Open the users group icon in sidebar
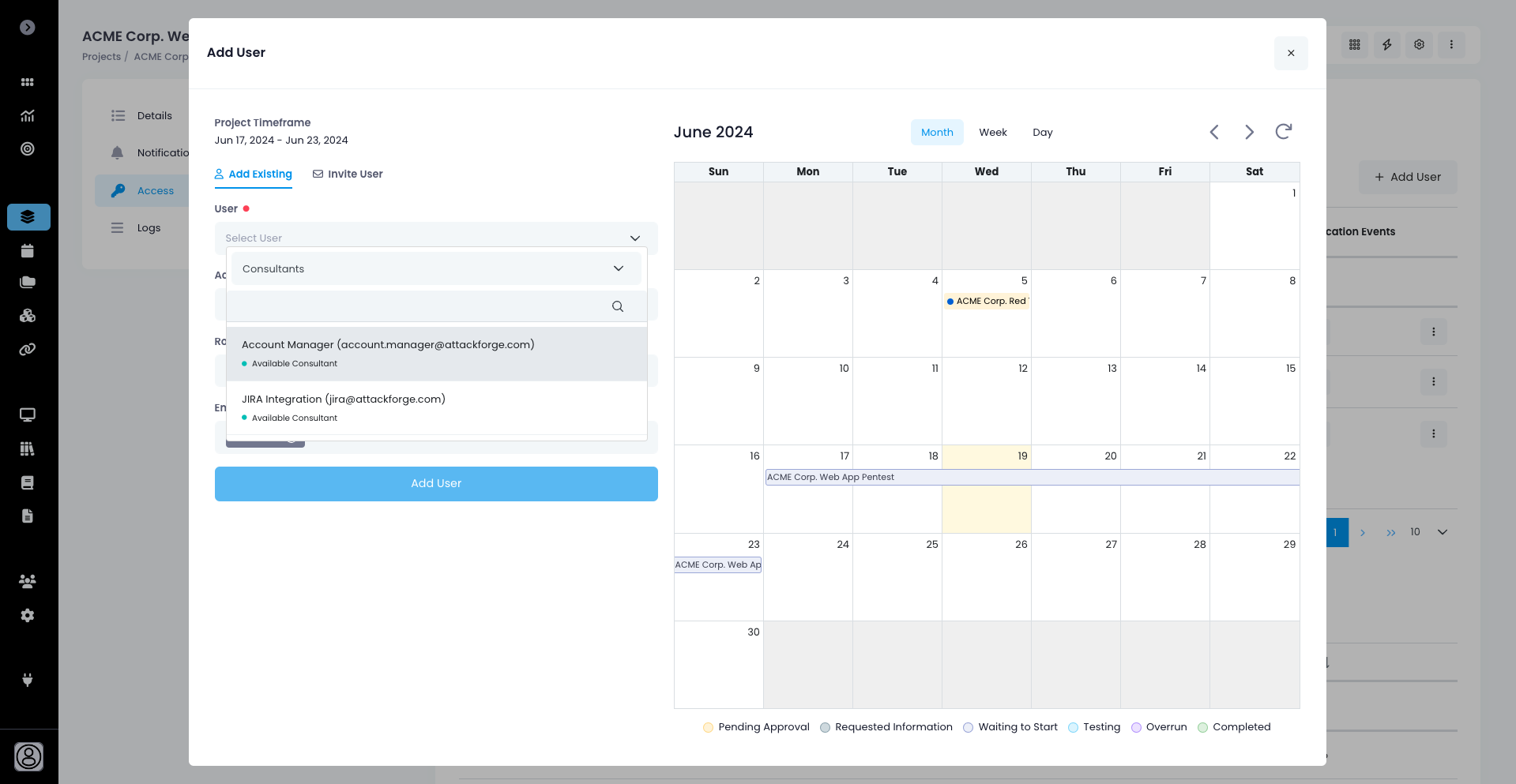 [x=28, y=582]
